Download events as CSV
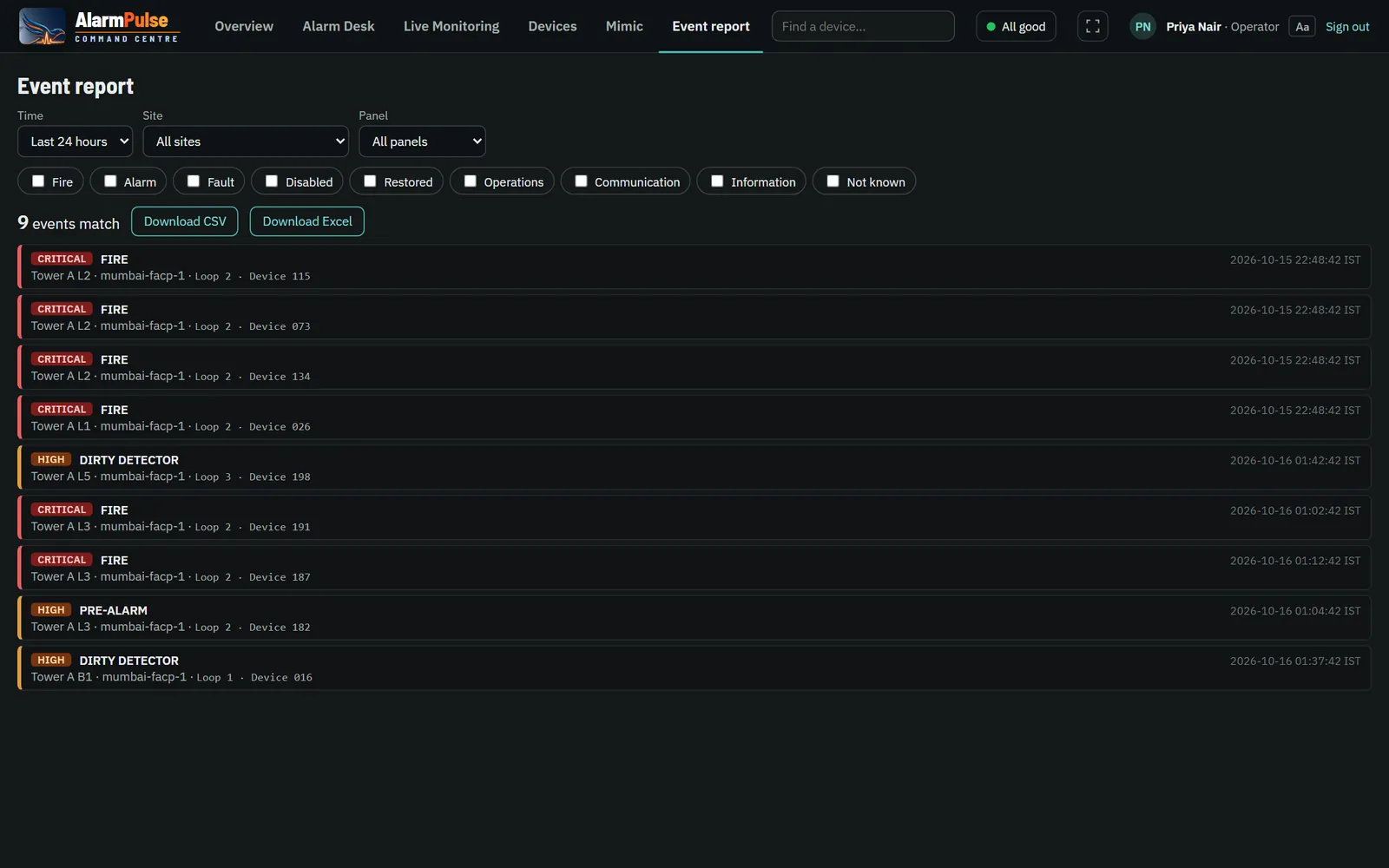 [x=185, y=221]
